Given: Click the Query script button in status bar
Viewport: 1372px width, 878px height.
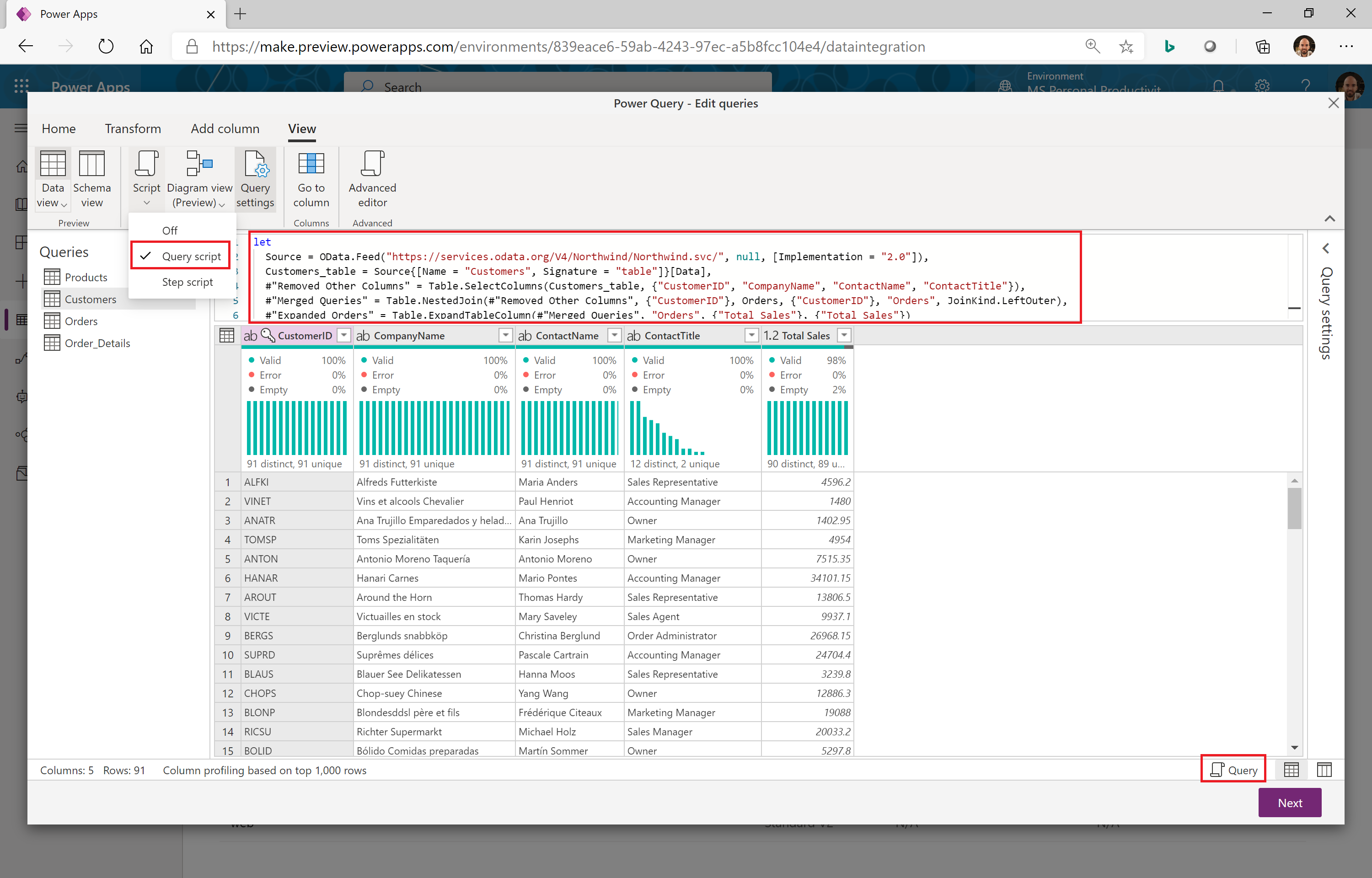Looking at the screenshot, I should tap(1233, 770).
